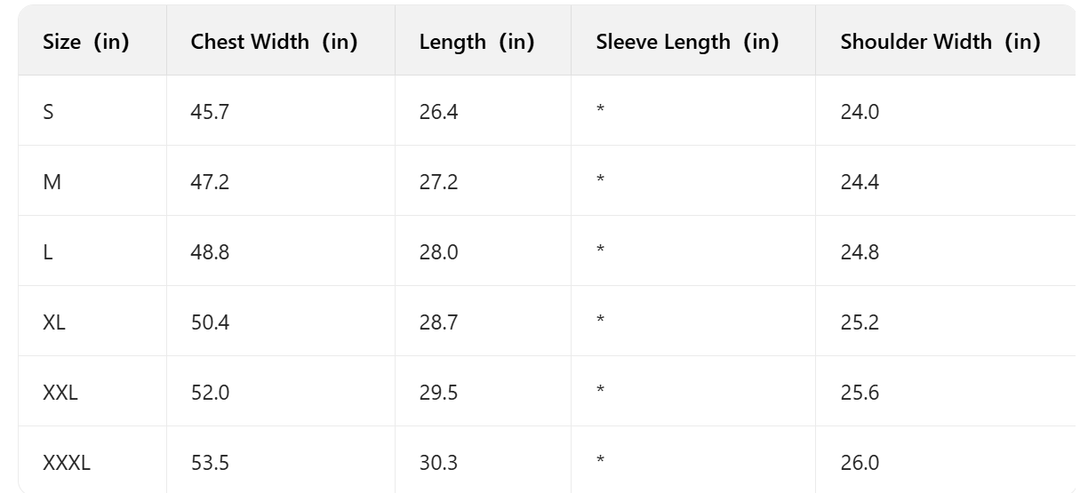Click the sleeve length asterisk for size S
The width and height of the screenshot is (1080, 493).
point(599,110)
